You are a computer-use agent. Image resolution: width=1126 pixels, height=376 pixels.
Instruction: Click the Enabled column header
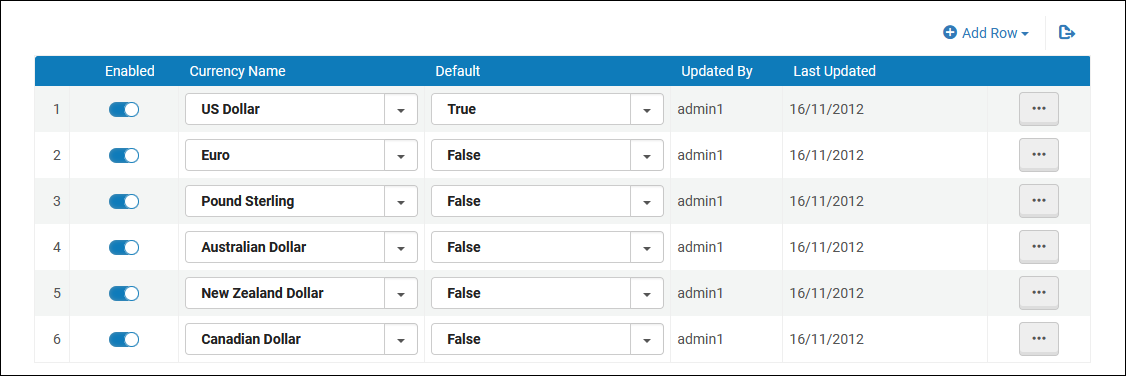point(129,71)
